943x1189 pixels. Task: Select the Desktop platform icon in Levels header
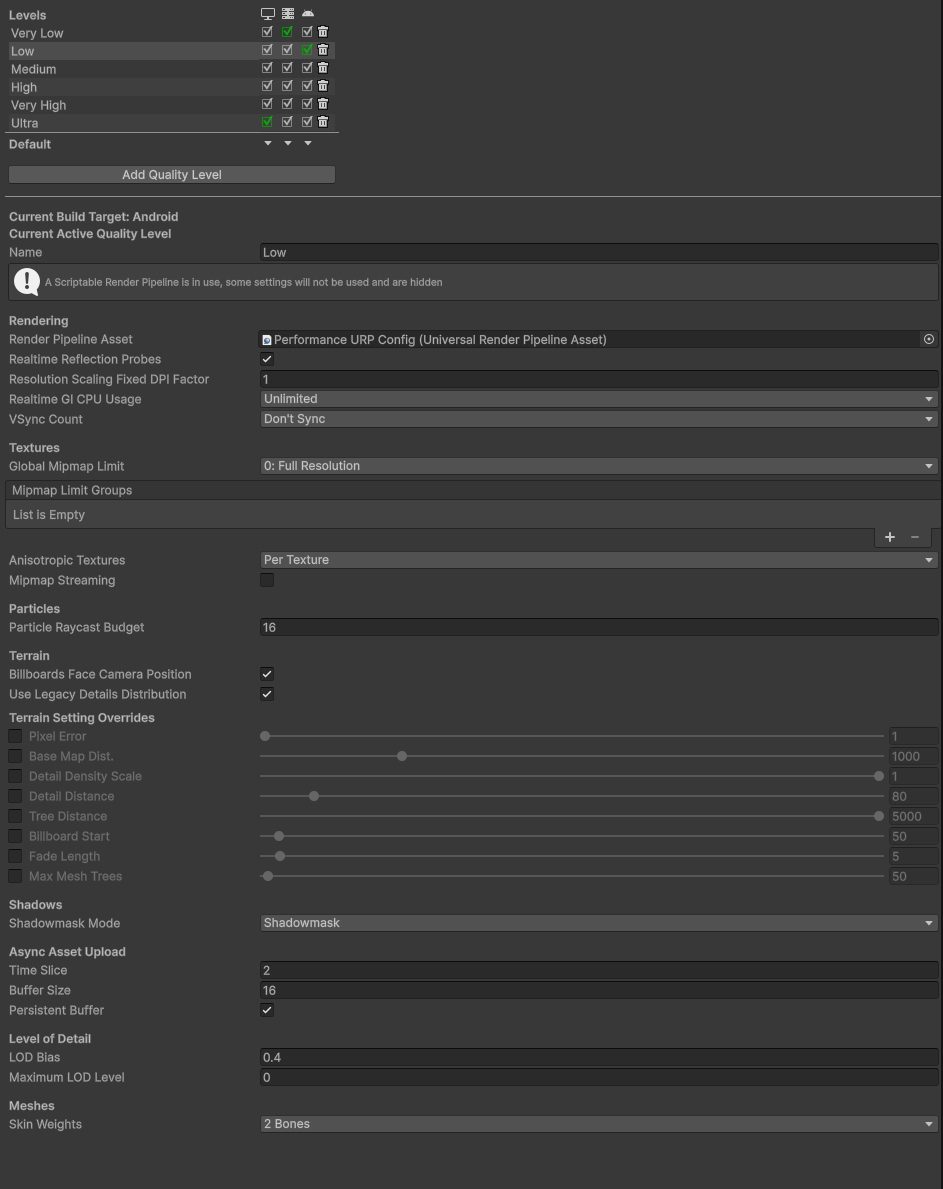(267, 13)
